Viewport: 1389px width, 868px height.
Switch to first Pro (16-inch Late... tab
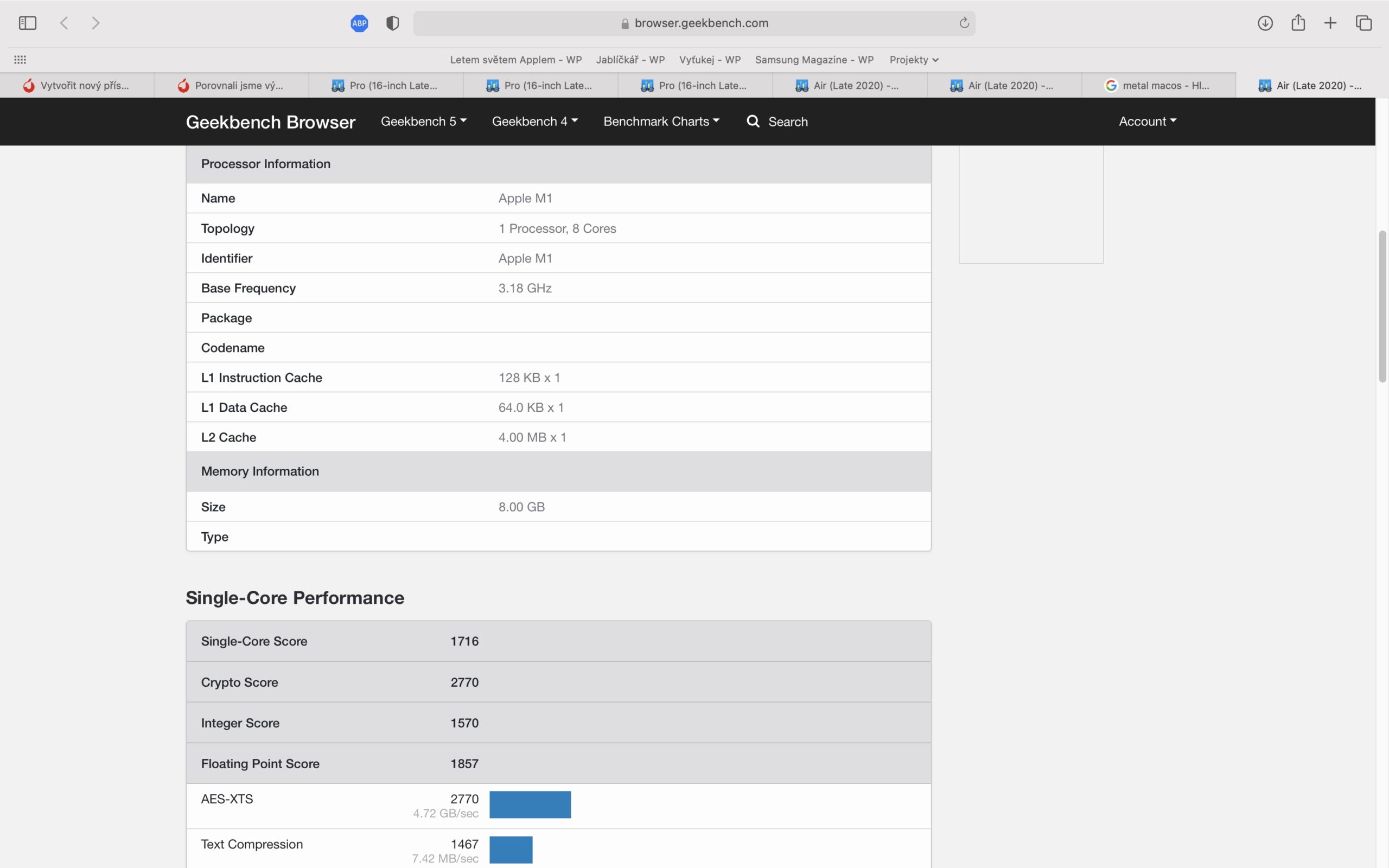(x=386, y=86)
